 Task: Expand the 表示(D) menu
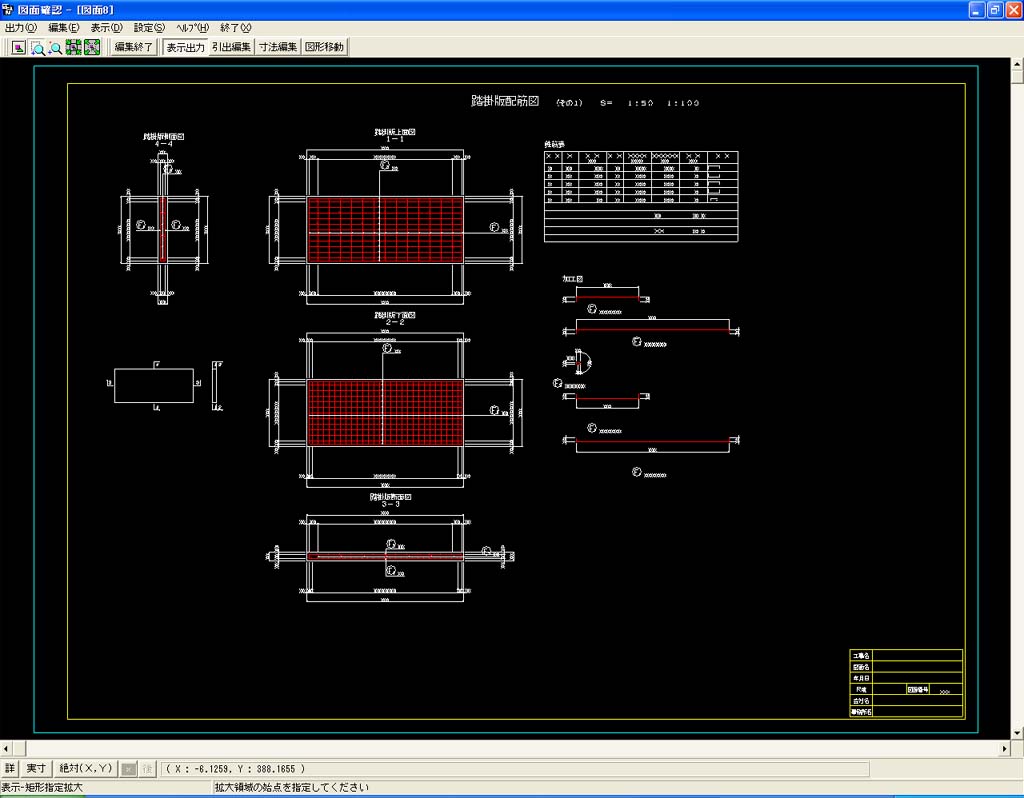tap(107, 28)
